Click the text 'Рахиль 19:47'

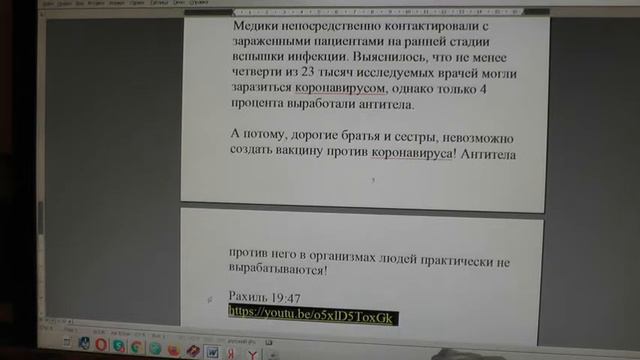264,297
